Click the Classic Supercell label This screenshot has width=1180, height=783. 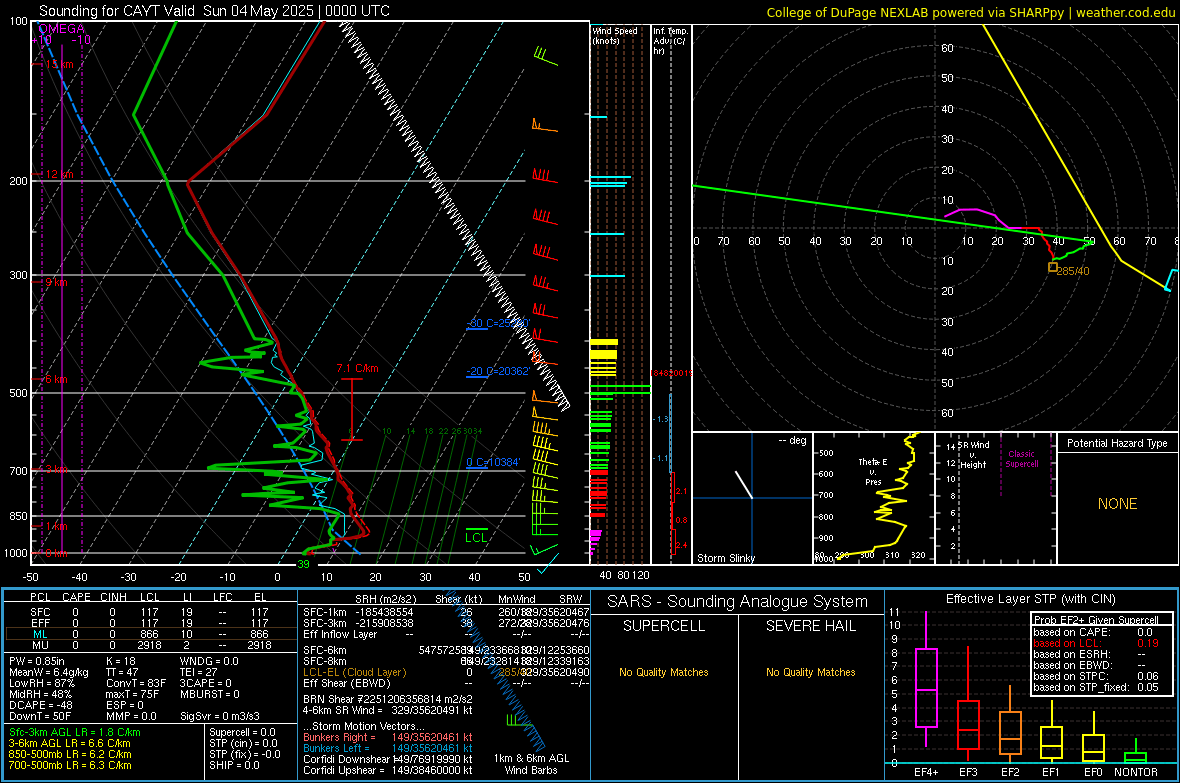(x=1022, y=459)
